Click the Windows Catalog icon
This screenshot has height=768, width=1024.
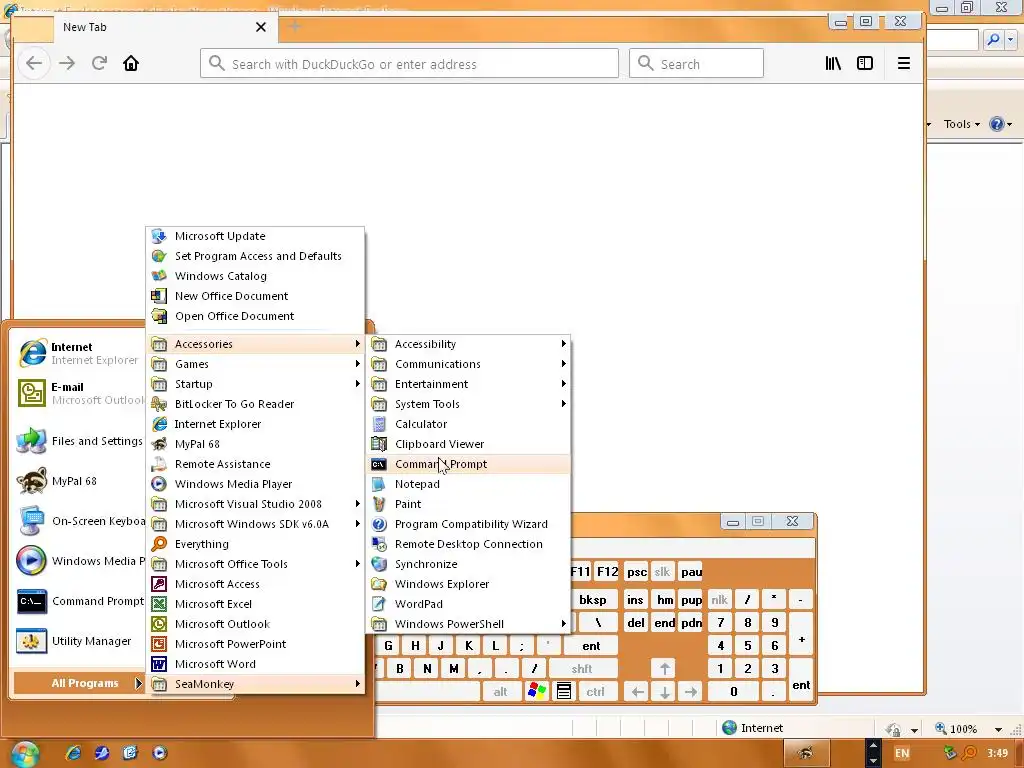tap(159, 276)
